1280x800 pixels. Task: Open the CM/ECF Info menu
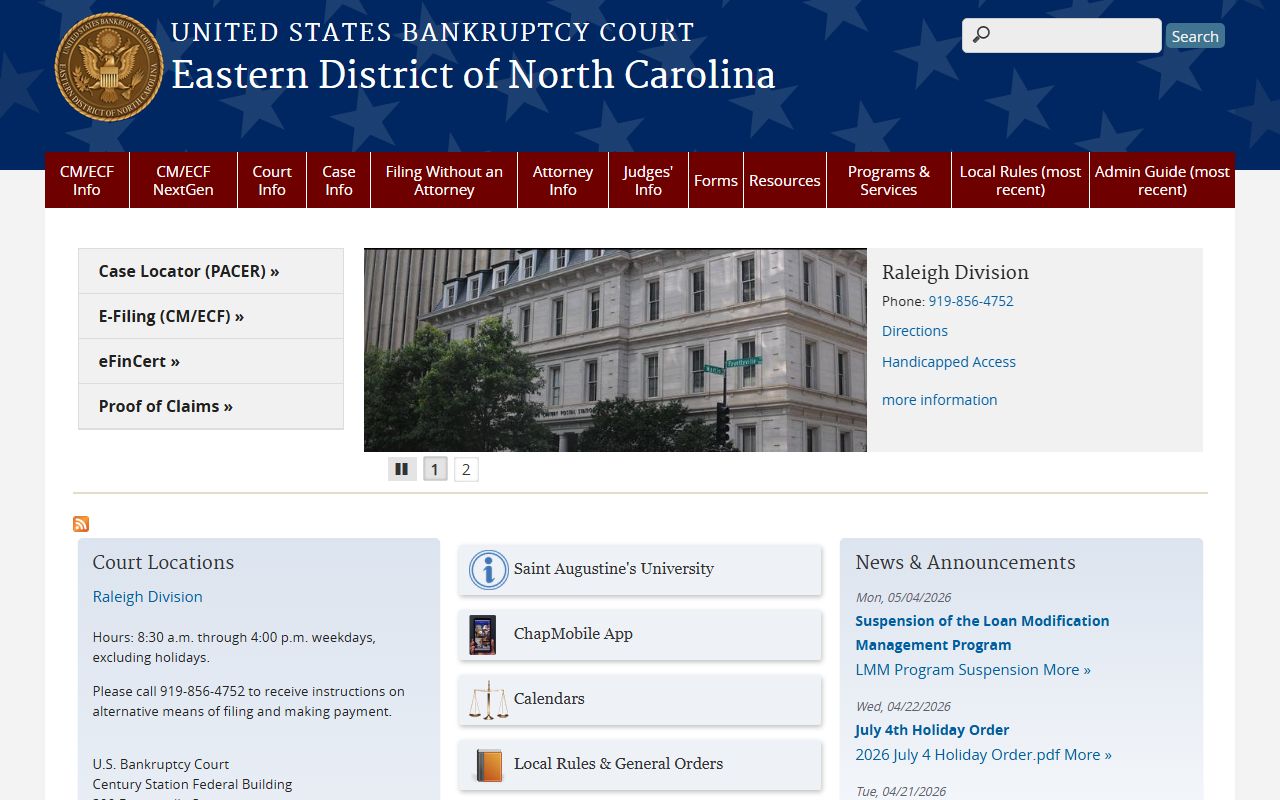(87, 180)
